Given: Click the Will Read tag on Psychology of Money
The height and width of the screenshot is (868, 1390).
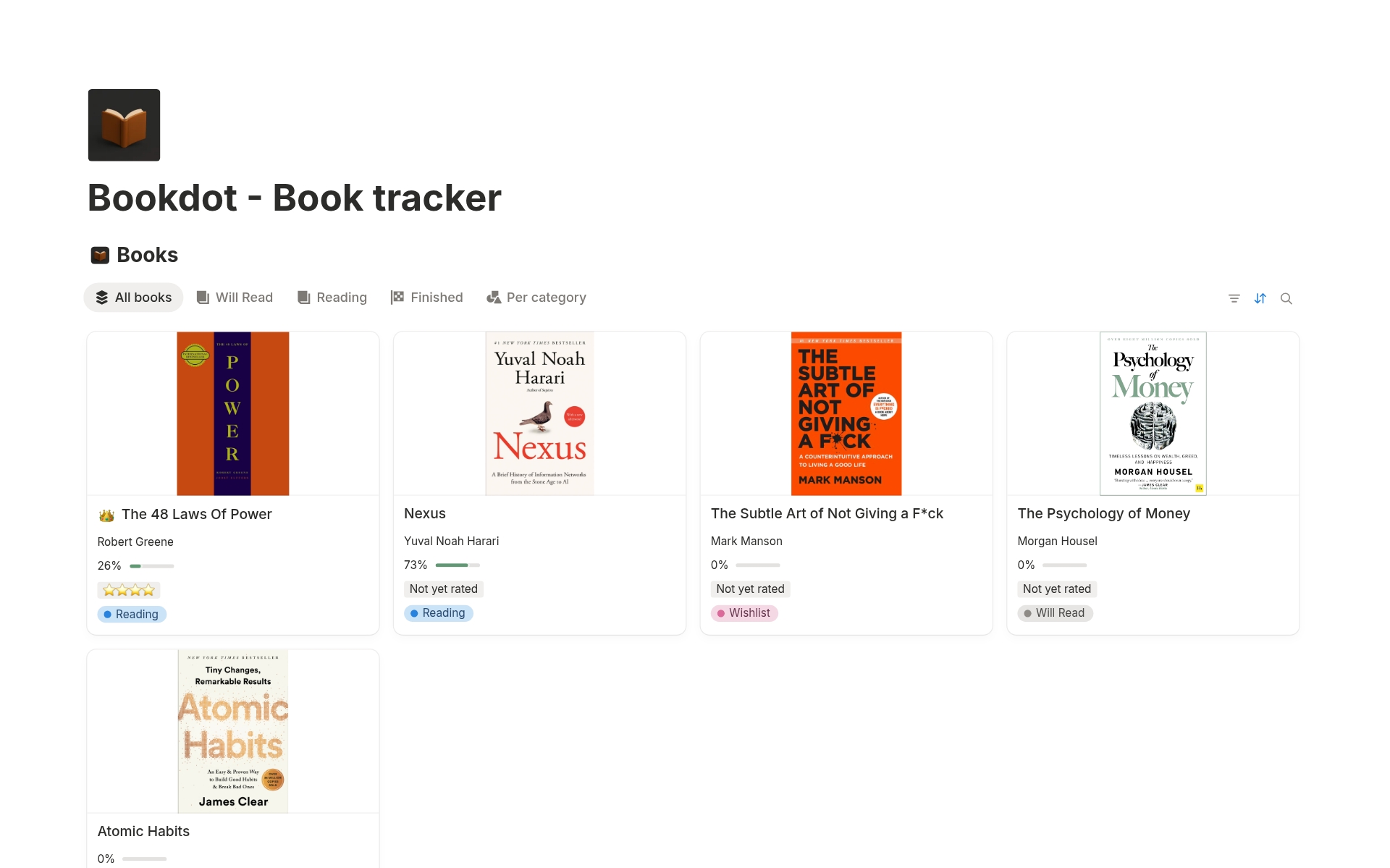Looking at the screenshot, I should pos(1055,612).
